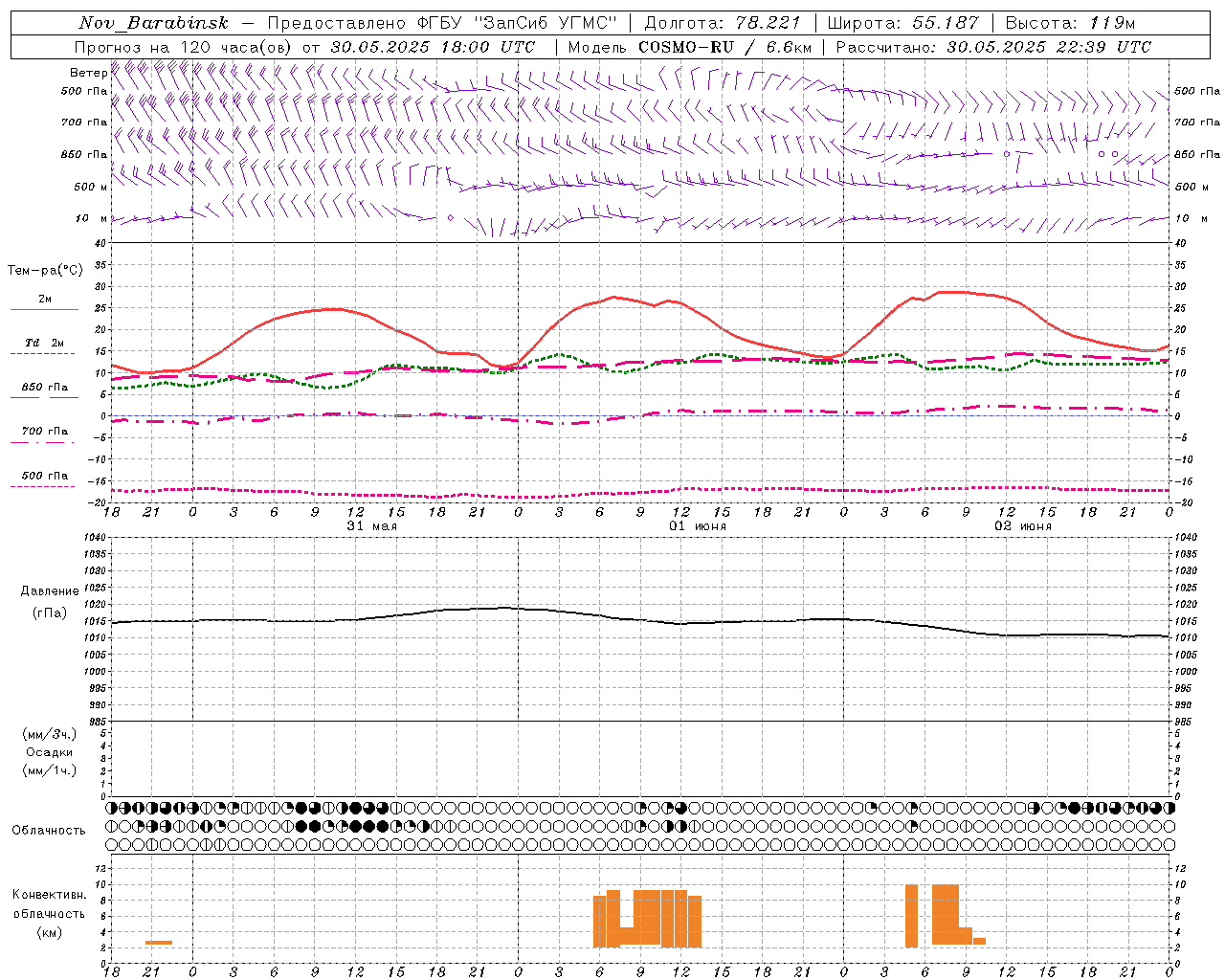1225x980 pixels.
Task: Click the '(мм/3ч.)' precipitation unit label
Action: point(50,734)
